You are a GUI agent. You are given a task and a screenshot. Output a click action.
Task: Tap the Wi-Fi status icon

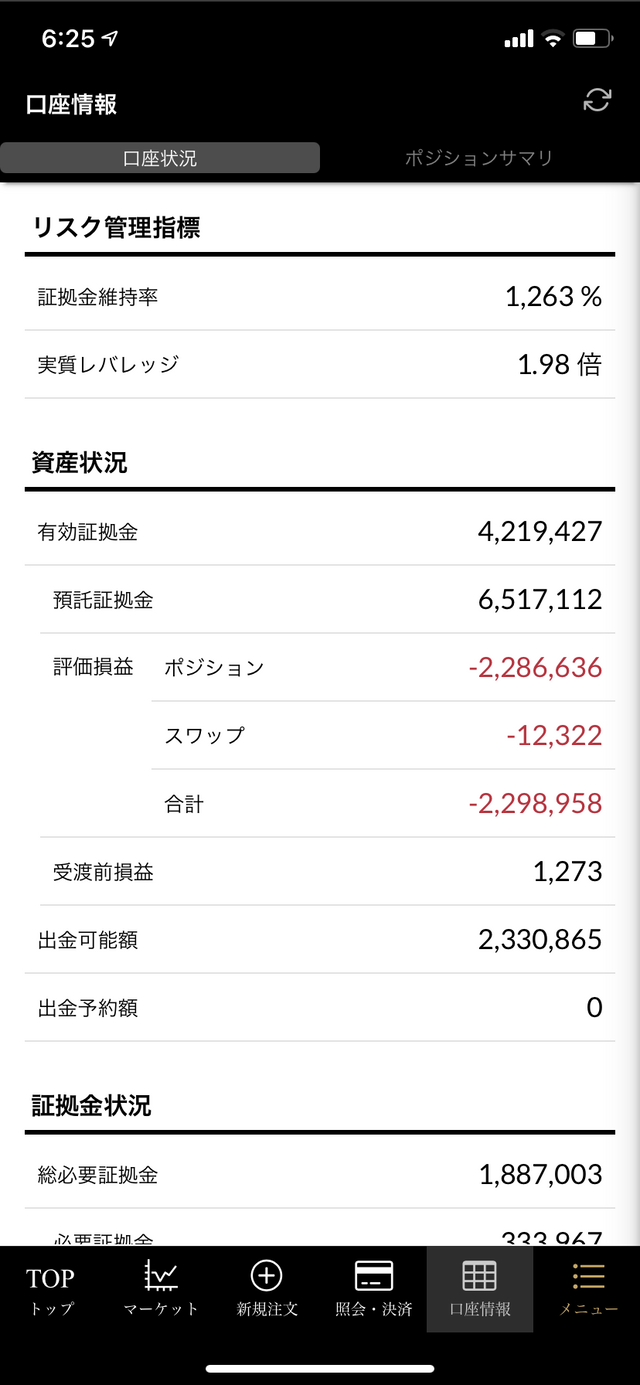(552, 39)
